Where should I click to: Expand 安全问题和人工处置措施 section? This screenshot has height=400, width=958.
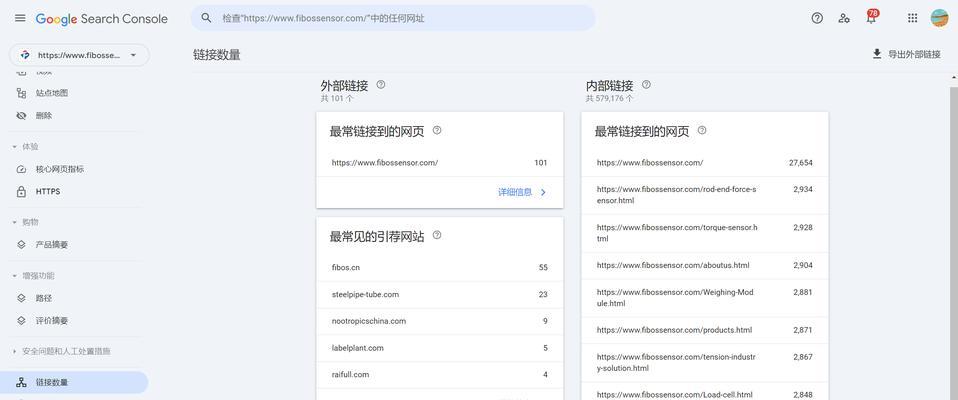(61, 352)
